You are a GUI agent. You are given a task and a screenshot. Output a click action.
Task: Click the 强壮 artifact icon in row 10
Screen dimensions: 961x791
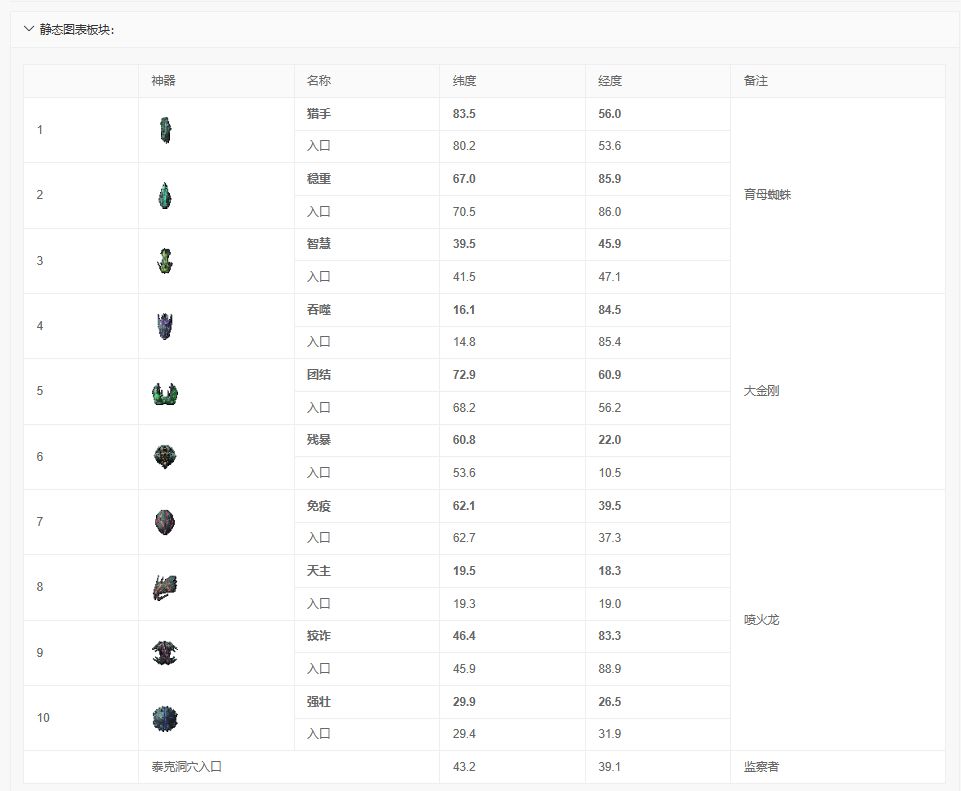click(x=165, y=718)
